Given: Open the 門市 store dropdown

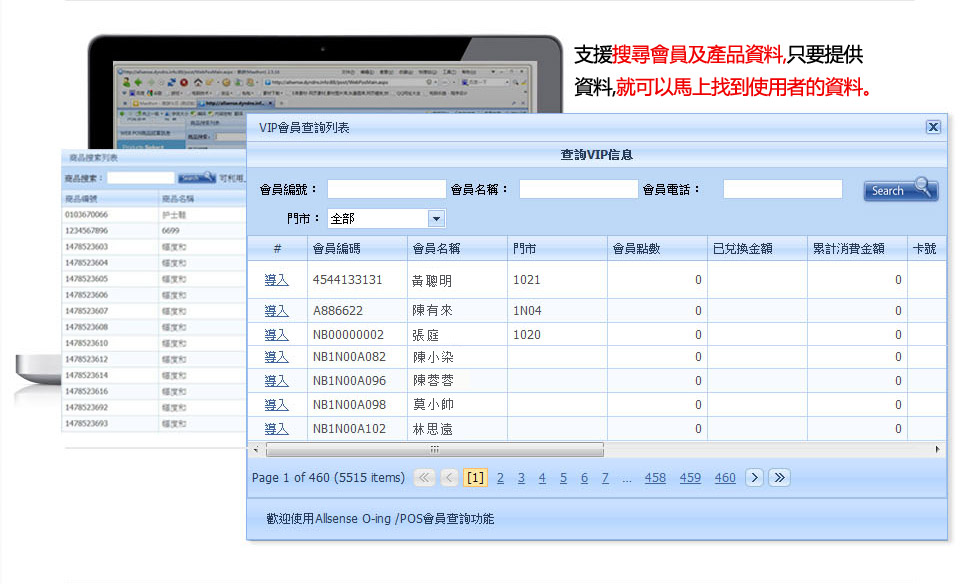Looking at the screenshot, I should click(436, 218).
